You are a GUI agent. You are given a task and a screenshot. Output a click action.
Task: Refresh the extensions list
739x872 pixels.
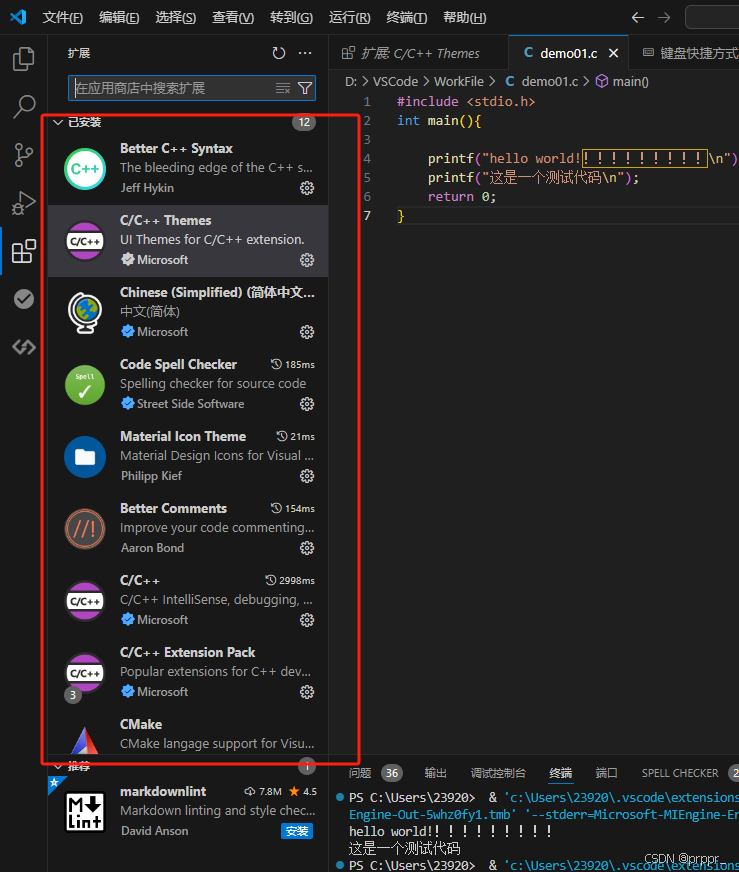tap(279, 53)
